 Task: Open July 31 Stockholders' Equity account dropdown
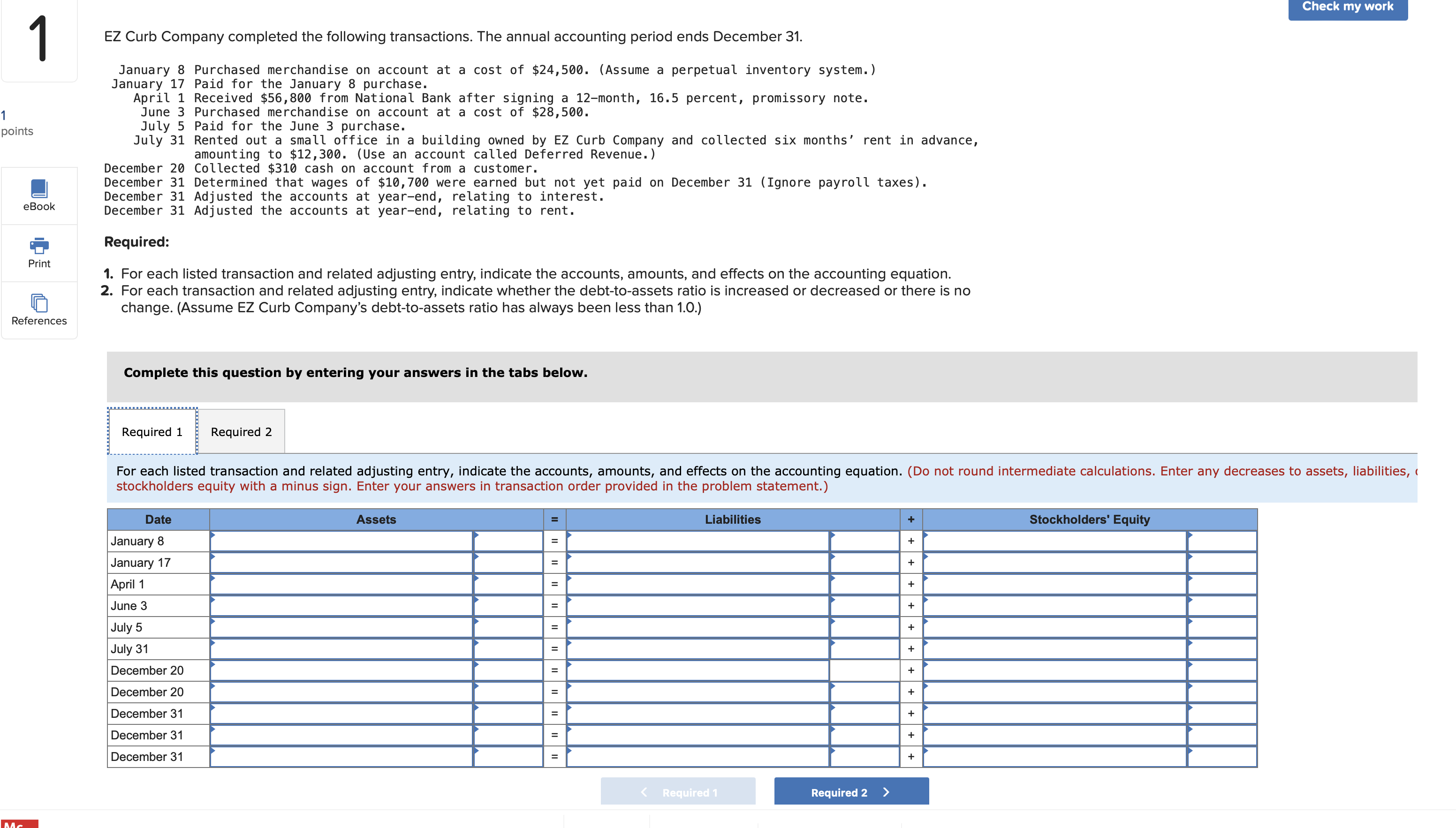pos(1054,649)
